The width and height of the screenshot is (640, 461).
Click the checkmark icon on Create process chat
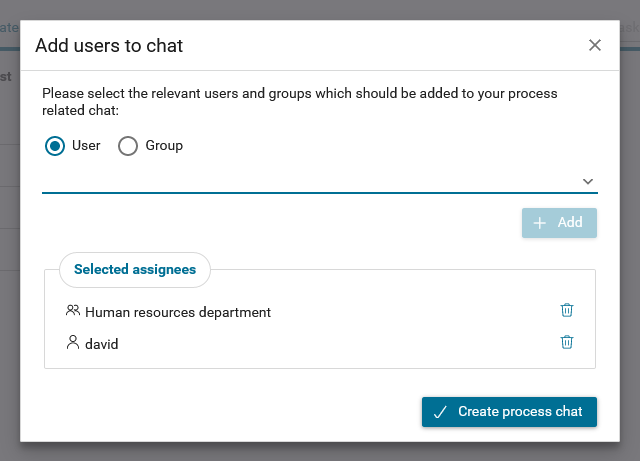(440, 412)
